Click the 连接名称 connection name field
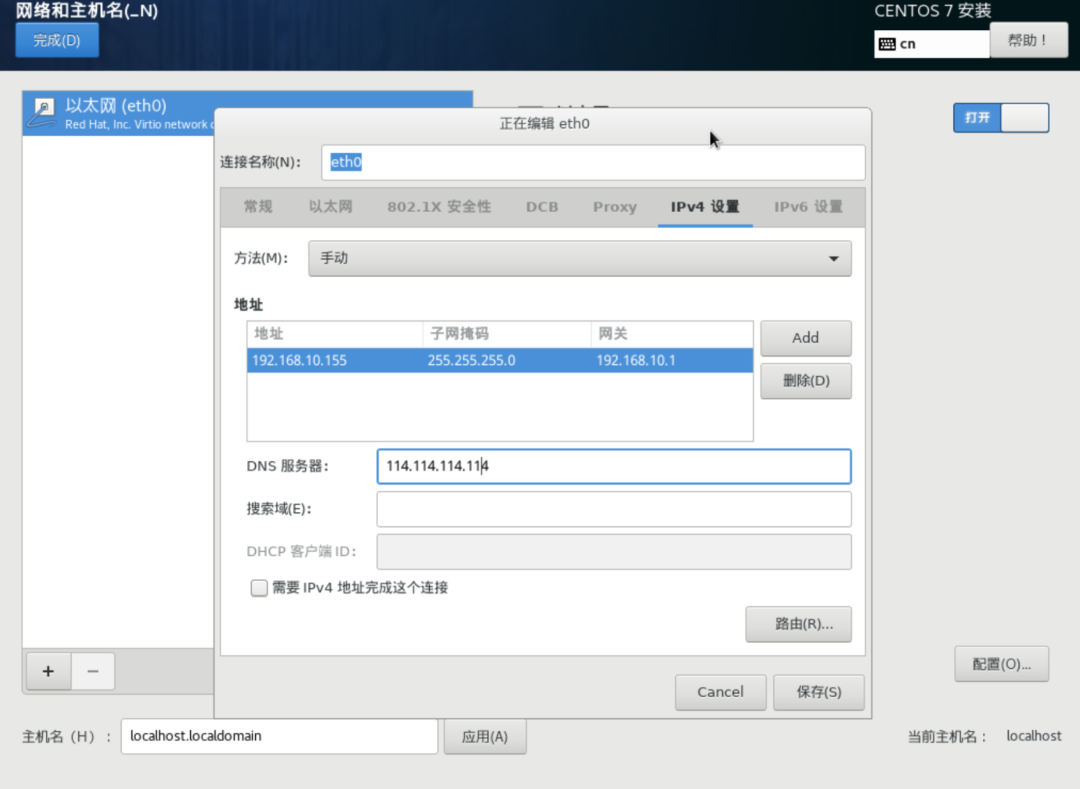The height and width of the screenshot is (789, 1080). (593, 162)
